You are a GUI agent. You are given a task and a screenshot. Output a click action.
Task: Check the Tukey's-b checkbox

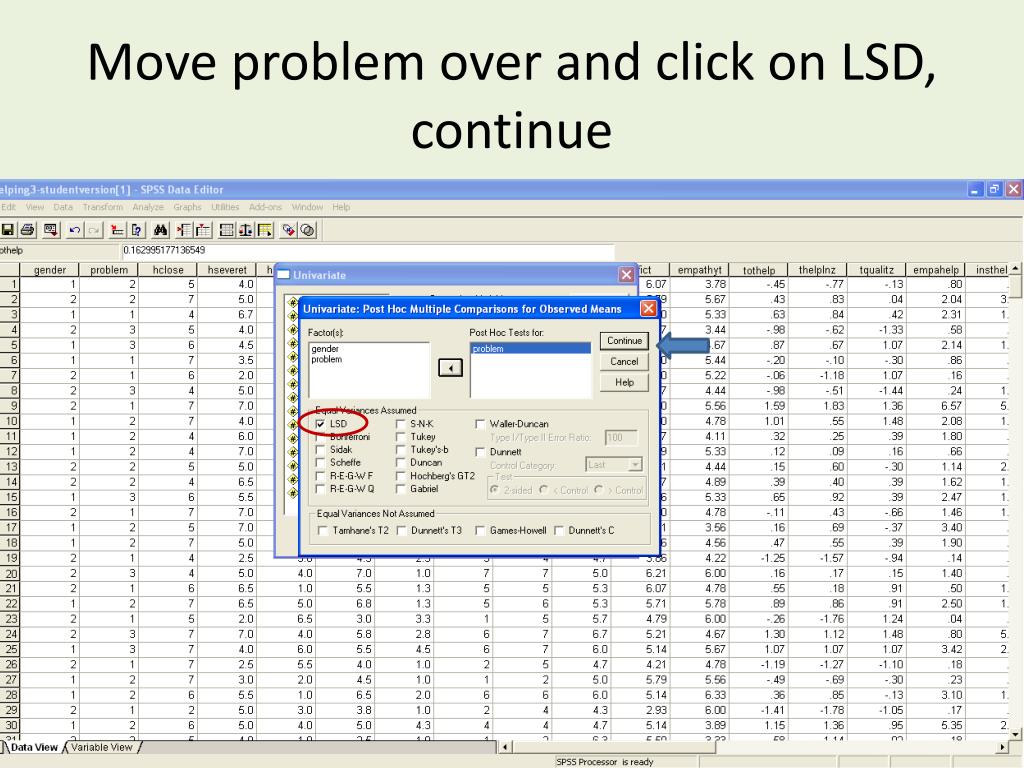pyautogui.click(x=401, y=450)
